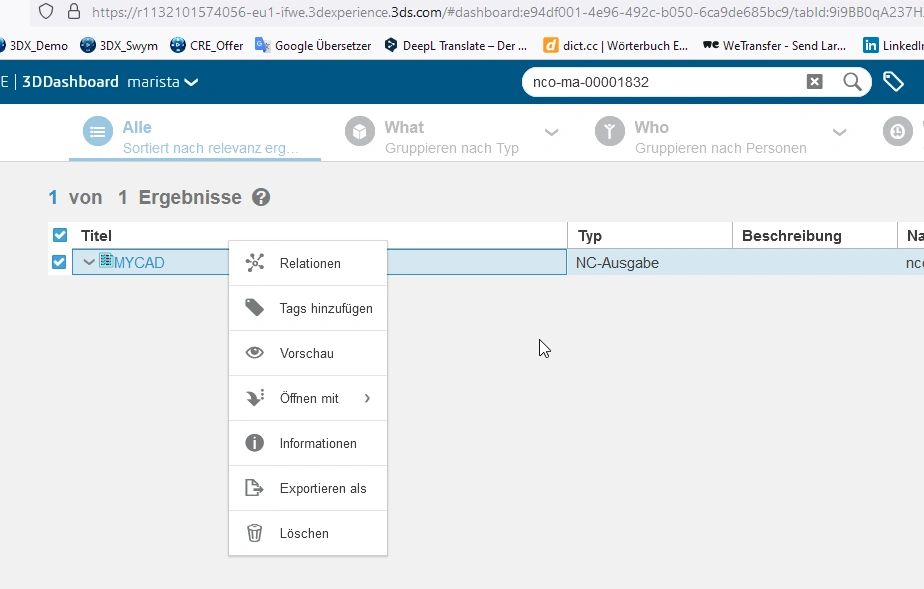Image resolution: width=924 pixels, height=589 pixels.
Task: Select the Alle results tab
Action: (x=195, y=137)
